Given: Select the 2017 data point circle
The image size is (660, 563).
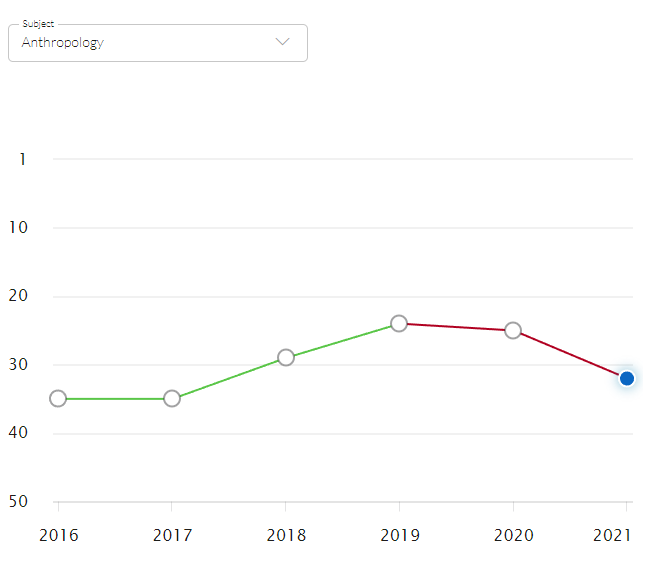Looking at the screenshot, I should coord(172,398).
